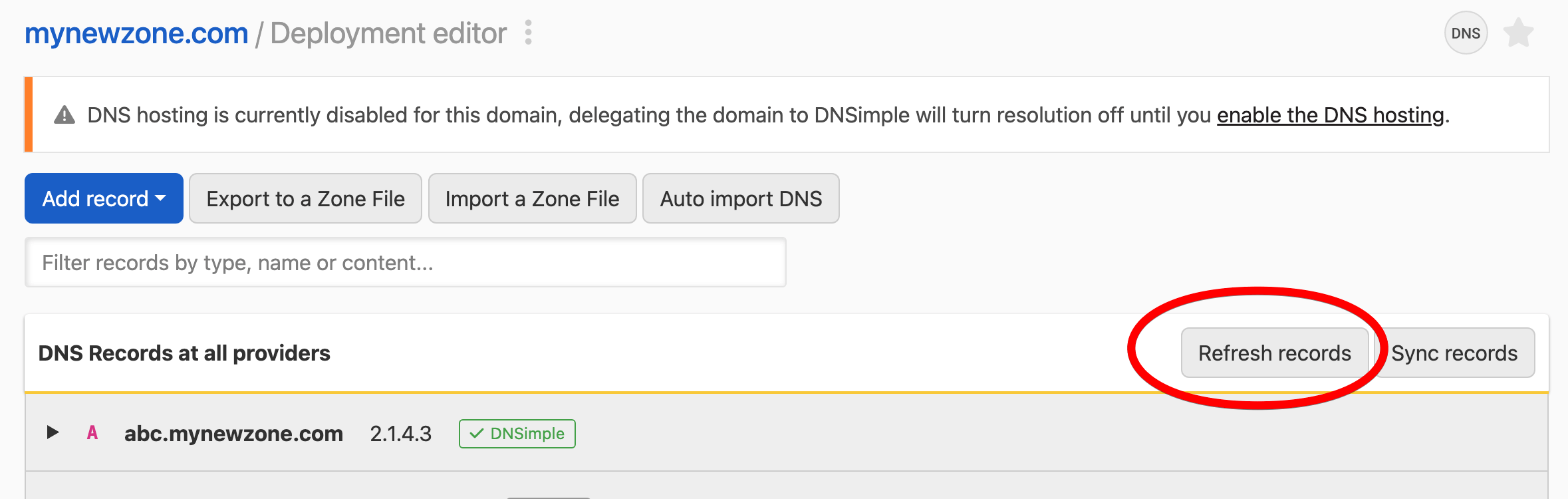Focus the filter records search field
Screen dimensions: 1568x499
tap(405, 263)
